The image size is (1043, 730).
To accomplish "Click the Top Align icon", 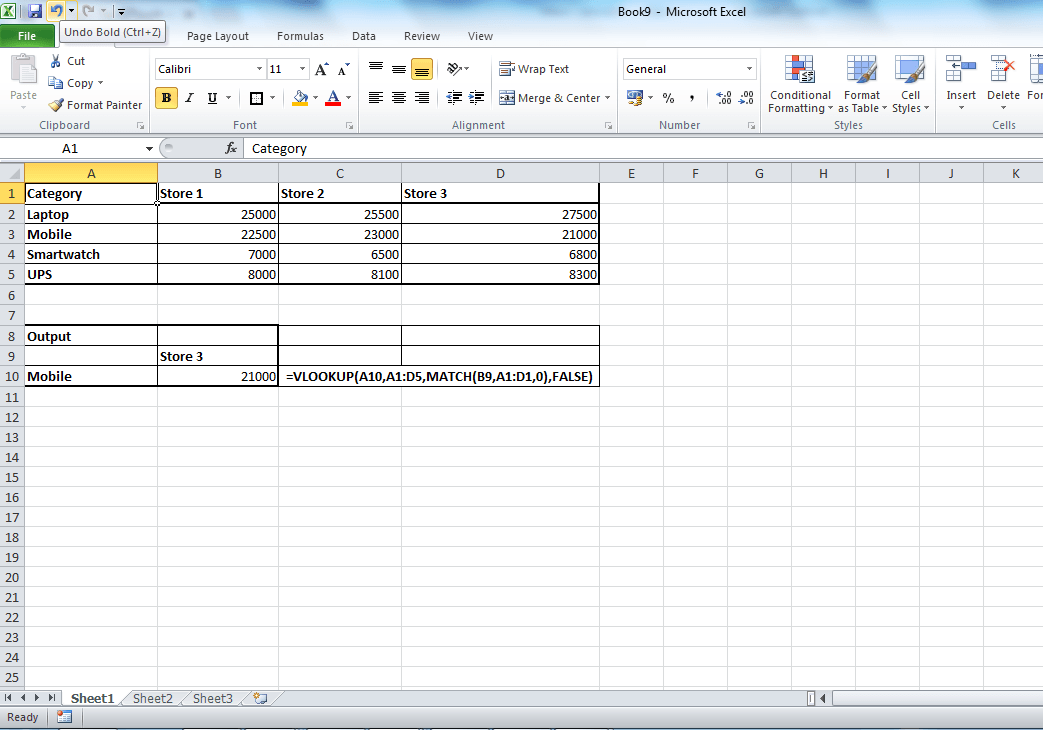I will (376, 69).
